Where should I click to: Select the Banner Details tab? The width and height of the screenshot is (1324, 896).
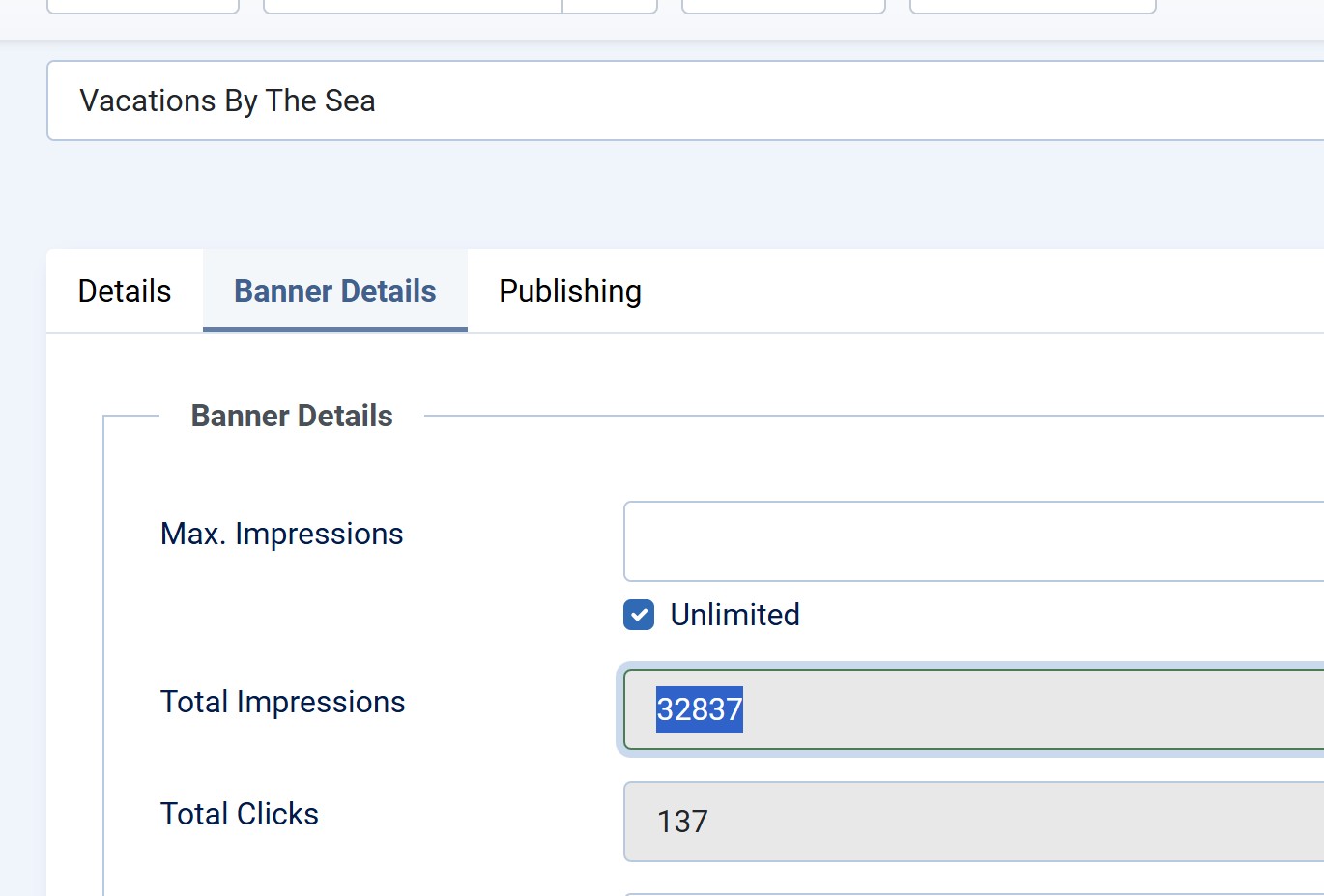pyautogui.click(x=335, y=291)
